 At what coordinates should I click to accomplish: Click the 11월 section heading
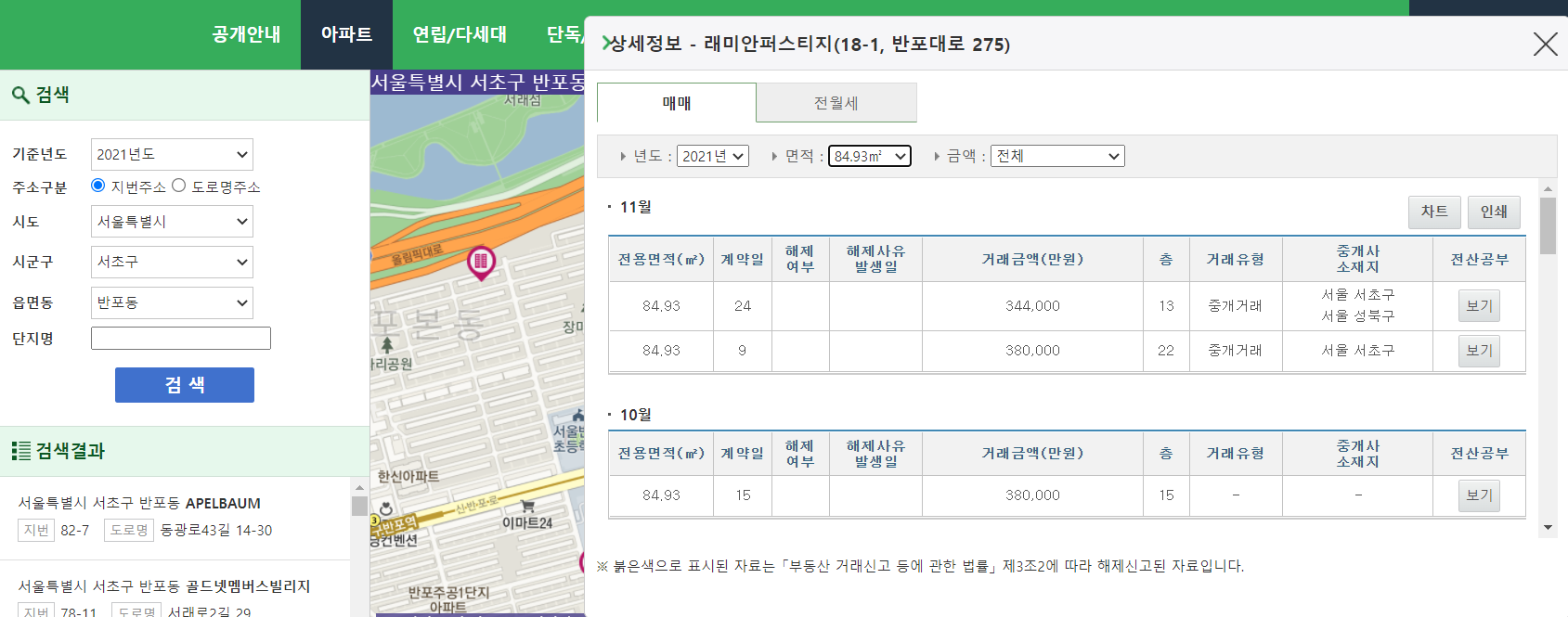(636, 207)
